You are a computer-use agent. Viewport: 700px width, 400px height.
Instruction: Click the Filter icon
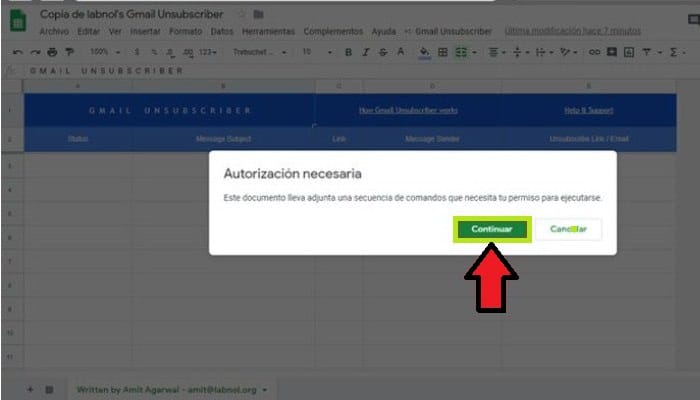tap(646, 53)
